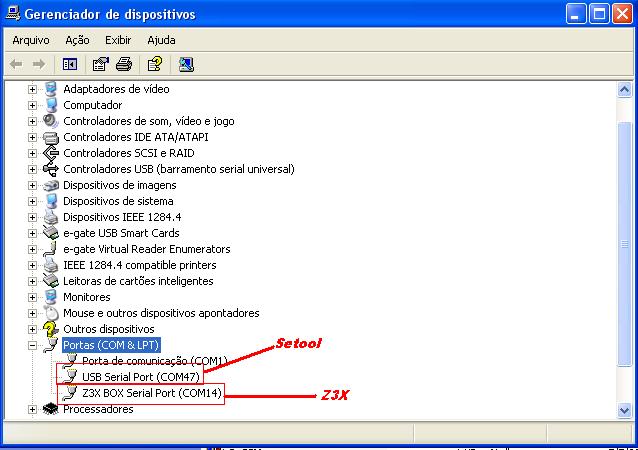Viewport: 638px width, 450px height.
Task: Click the Print toolbar icon
Action: (x=124, y=64)
